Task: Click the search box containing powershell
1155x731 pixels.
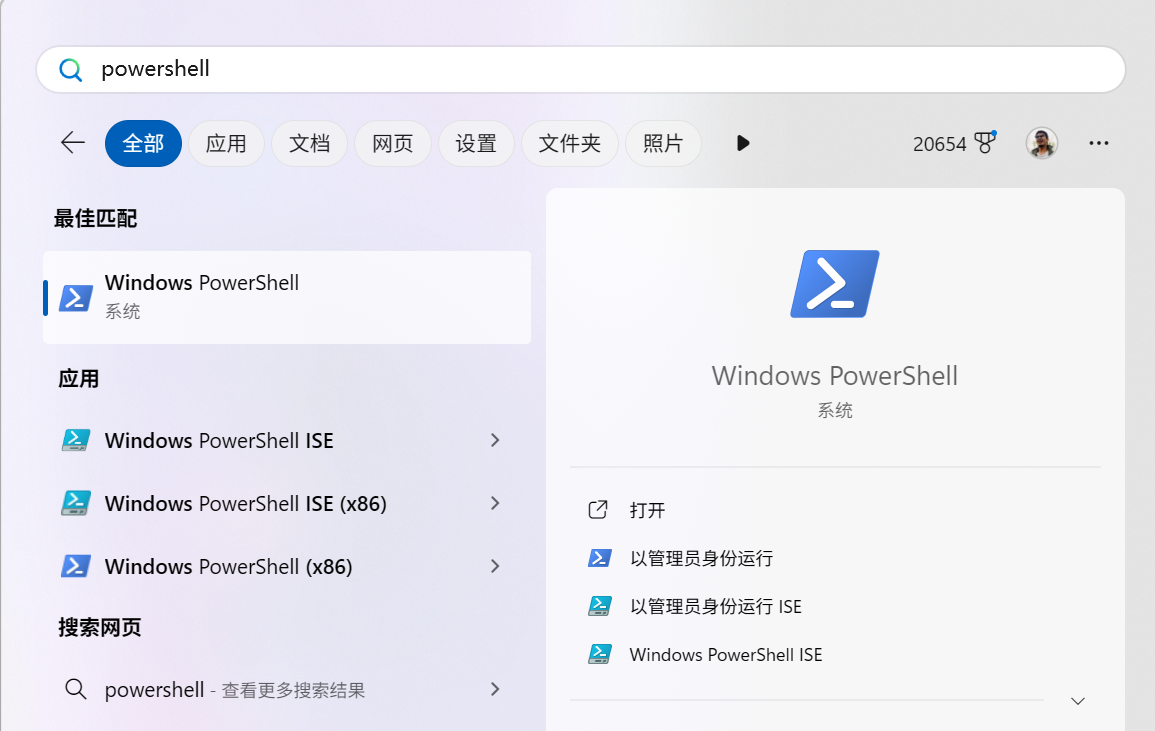Action: (580, 69)
